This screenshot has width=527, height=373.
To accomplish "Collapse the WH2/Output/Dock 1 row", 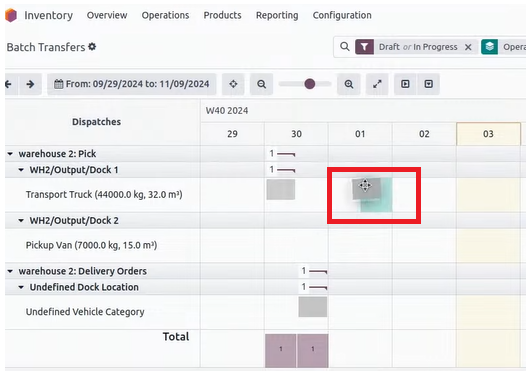I will 21,170.
